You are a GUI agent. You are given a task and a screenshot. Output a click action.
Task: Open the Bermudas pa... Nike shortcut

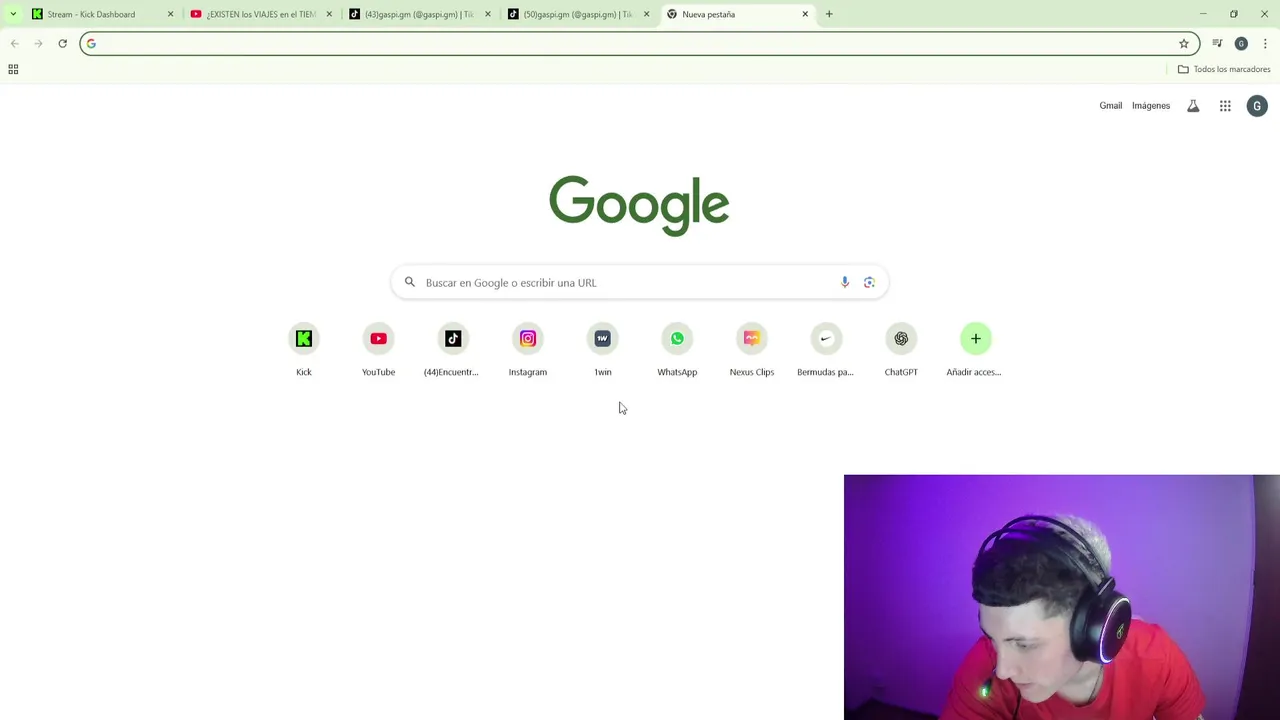click(x=826, y=350)
